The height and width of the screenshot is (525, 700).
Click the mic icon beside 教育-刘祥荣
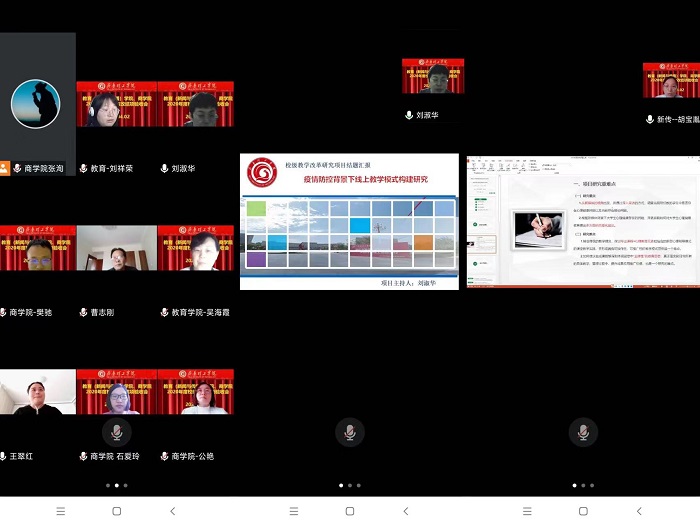pos(84,169)
